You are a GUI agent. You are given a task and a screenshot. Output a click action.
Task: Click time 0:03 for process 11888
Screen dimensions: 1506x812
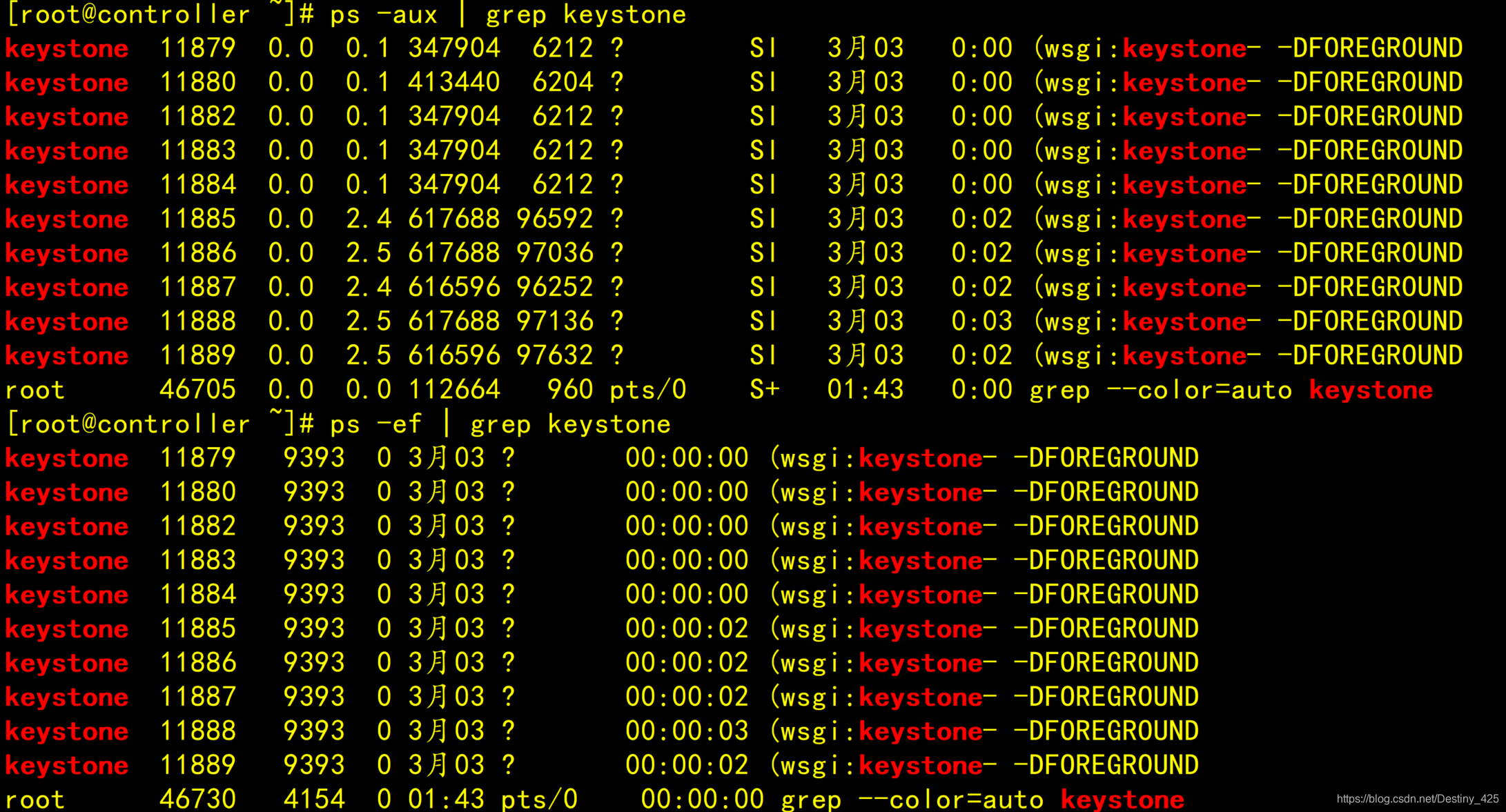981,321
